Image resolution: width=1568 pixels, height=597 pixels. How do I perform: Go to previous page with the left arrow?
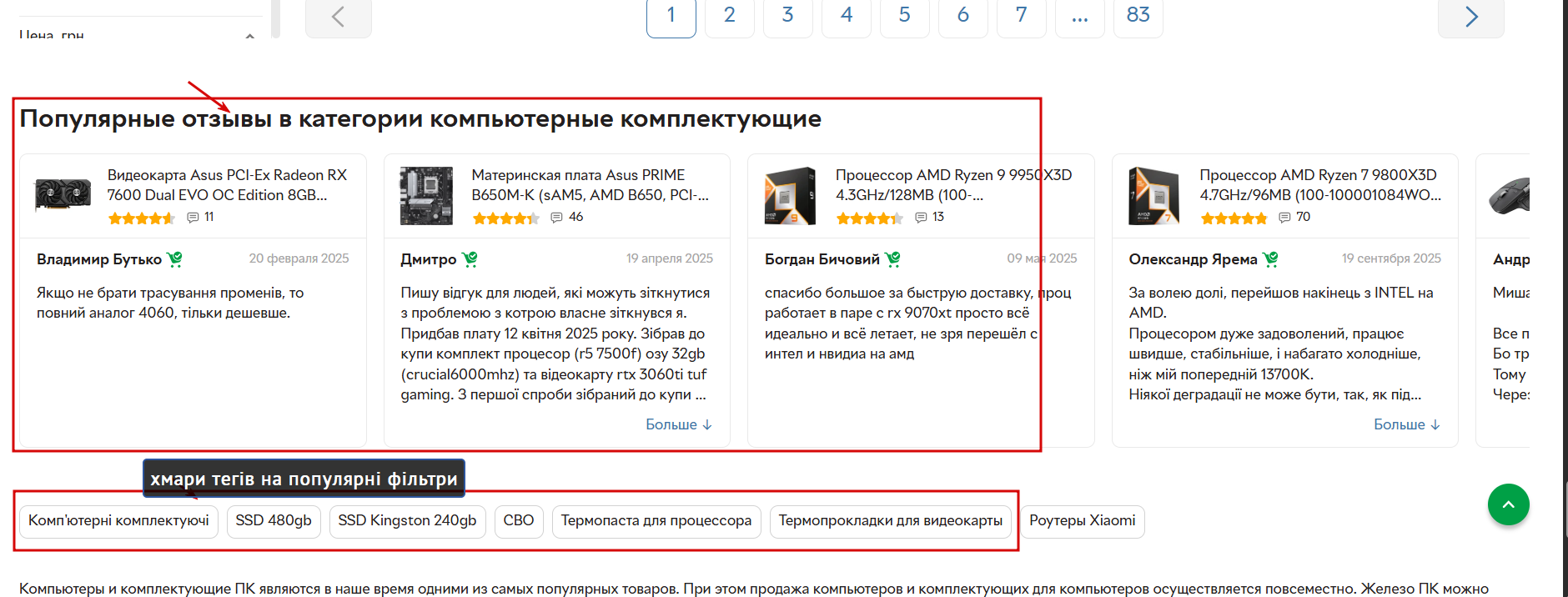338,17
